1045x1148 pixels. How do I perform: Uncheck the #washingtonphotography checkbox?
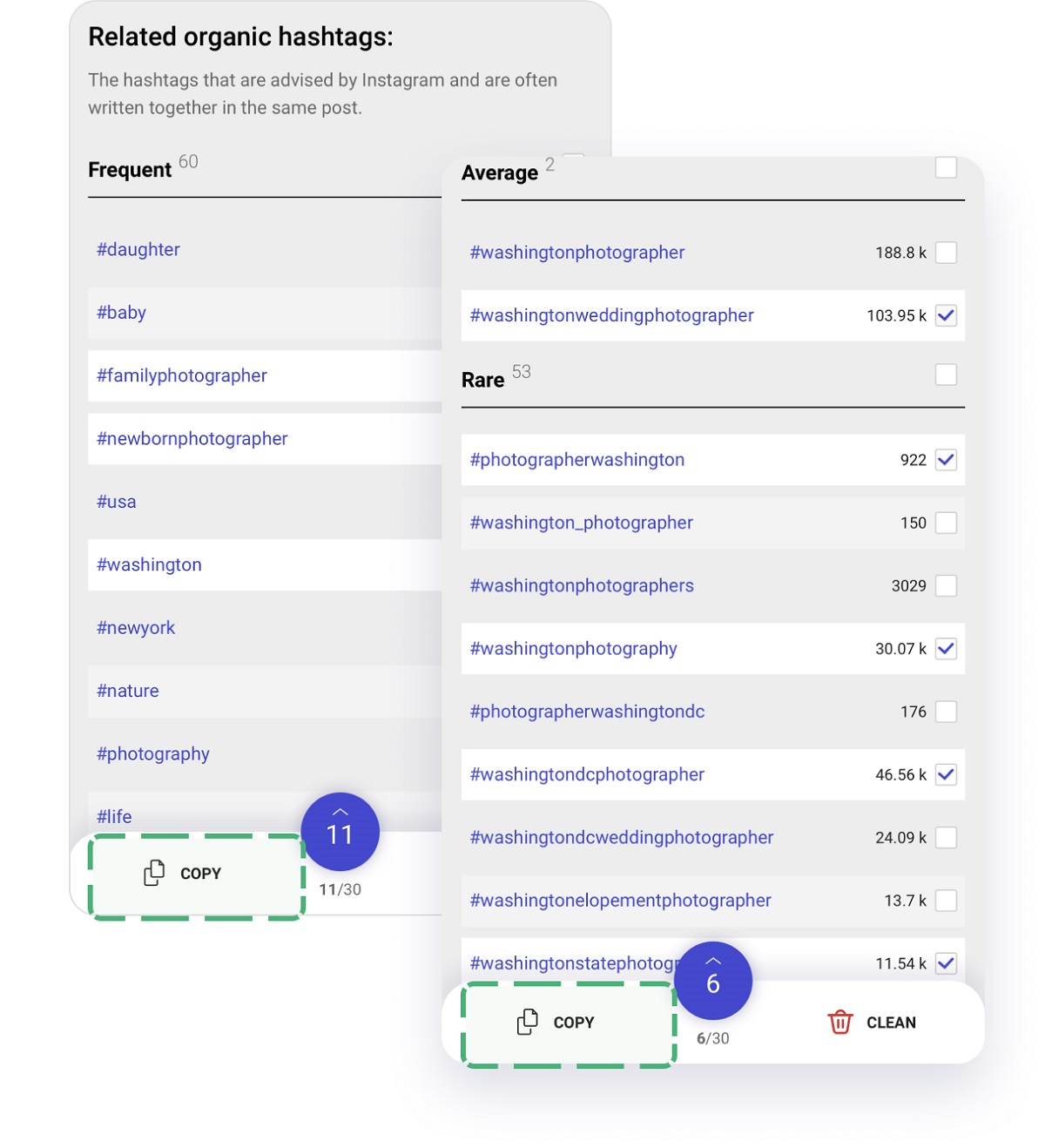coord(946,649)
